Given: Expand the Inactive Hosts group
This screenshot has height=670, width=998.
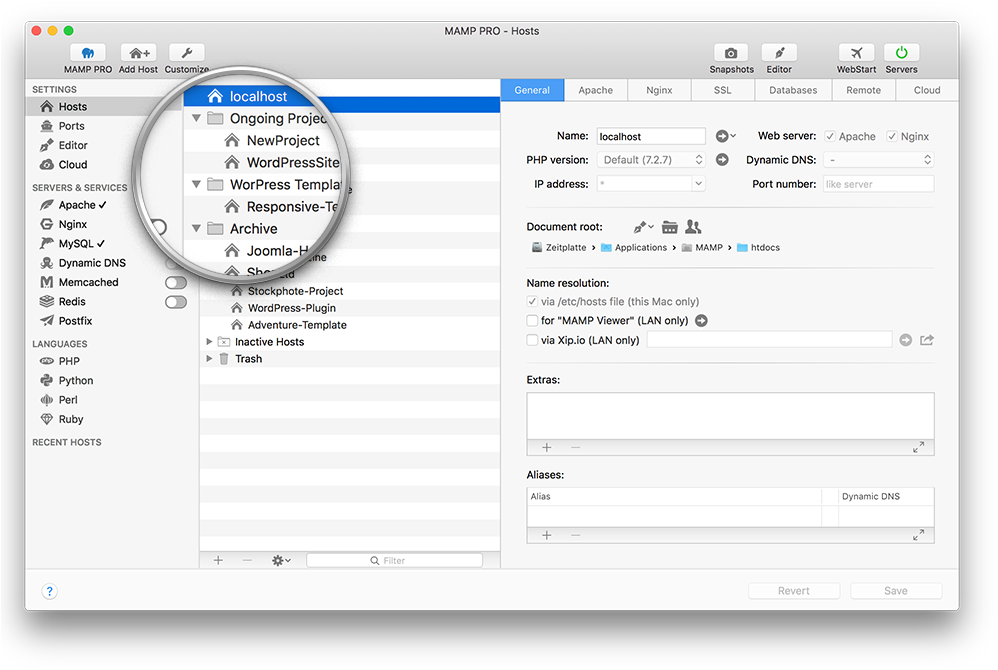Looking at the screenshot, I should [x=209, y=342].
